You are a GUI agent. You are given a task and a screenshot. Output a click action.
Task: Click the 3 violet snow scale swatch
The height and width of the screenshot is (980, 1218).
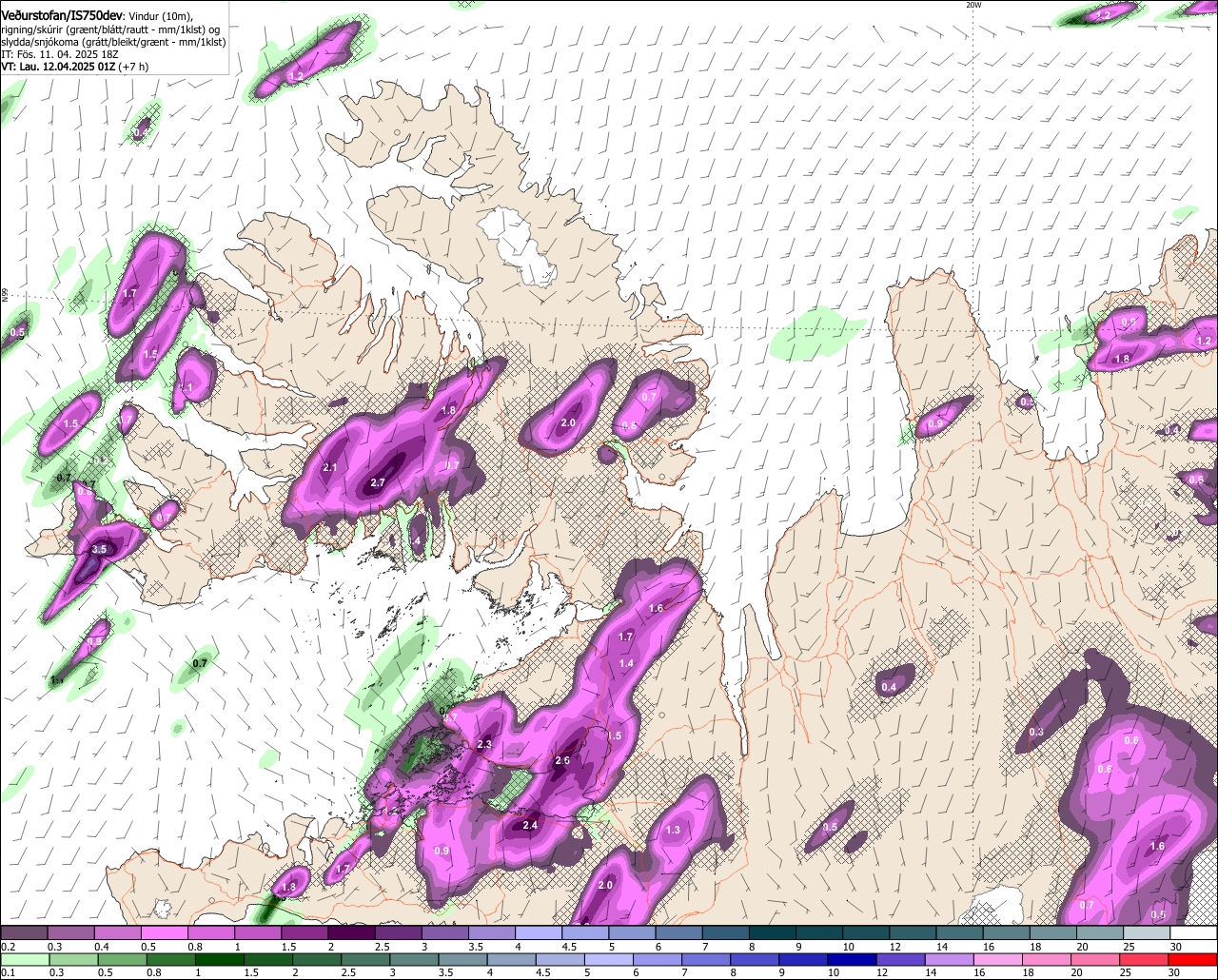tap(445, 933)
